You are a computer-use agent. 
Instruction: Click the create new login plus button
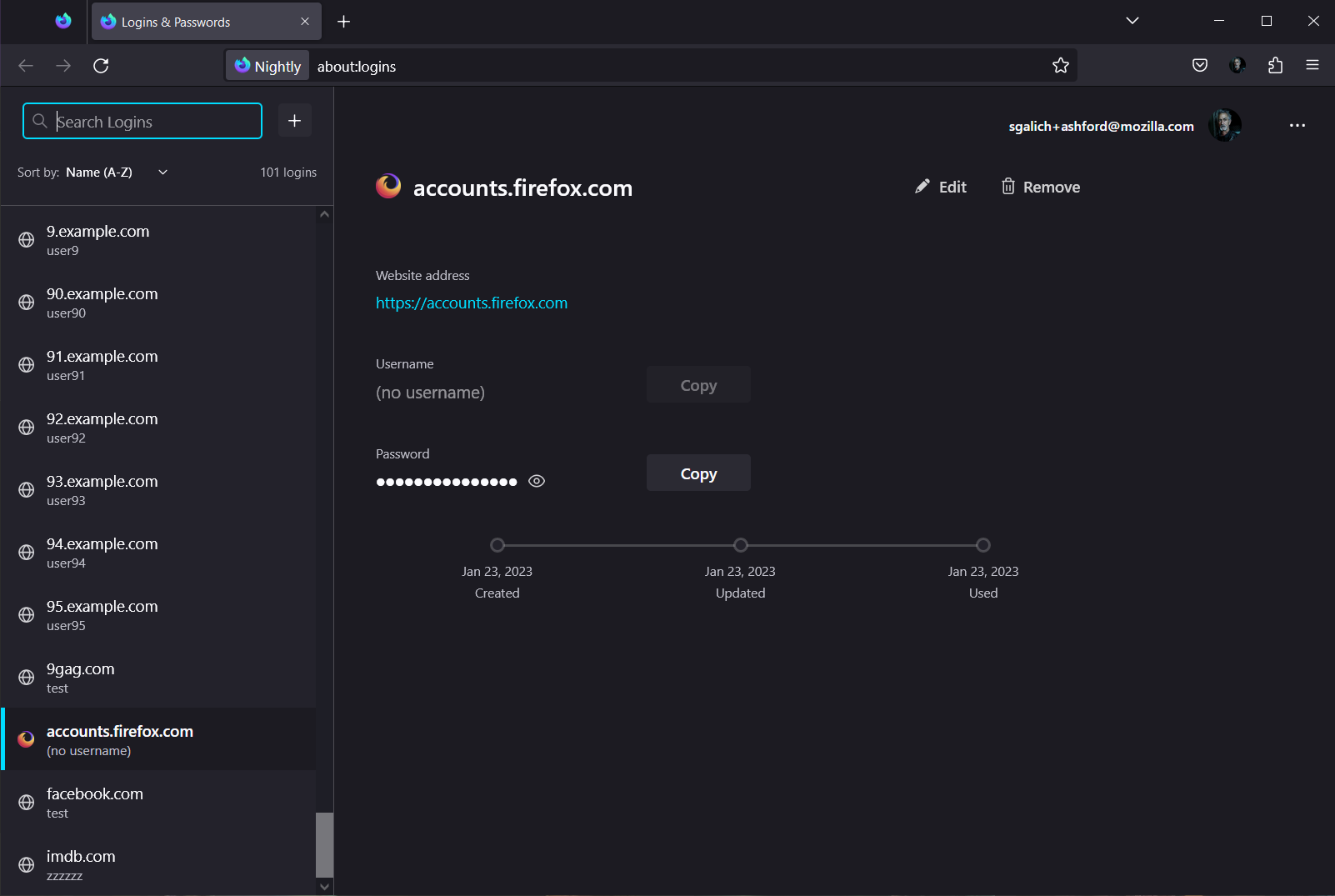(x=294, y=121)
